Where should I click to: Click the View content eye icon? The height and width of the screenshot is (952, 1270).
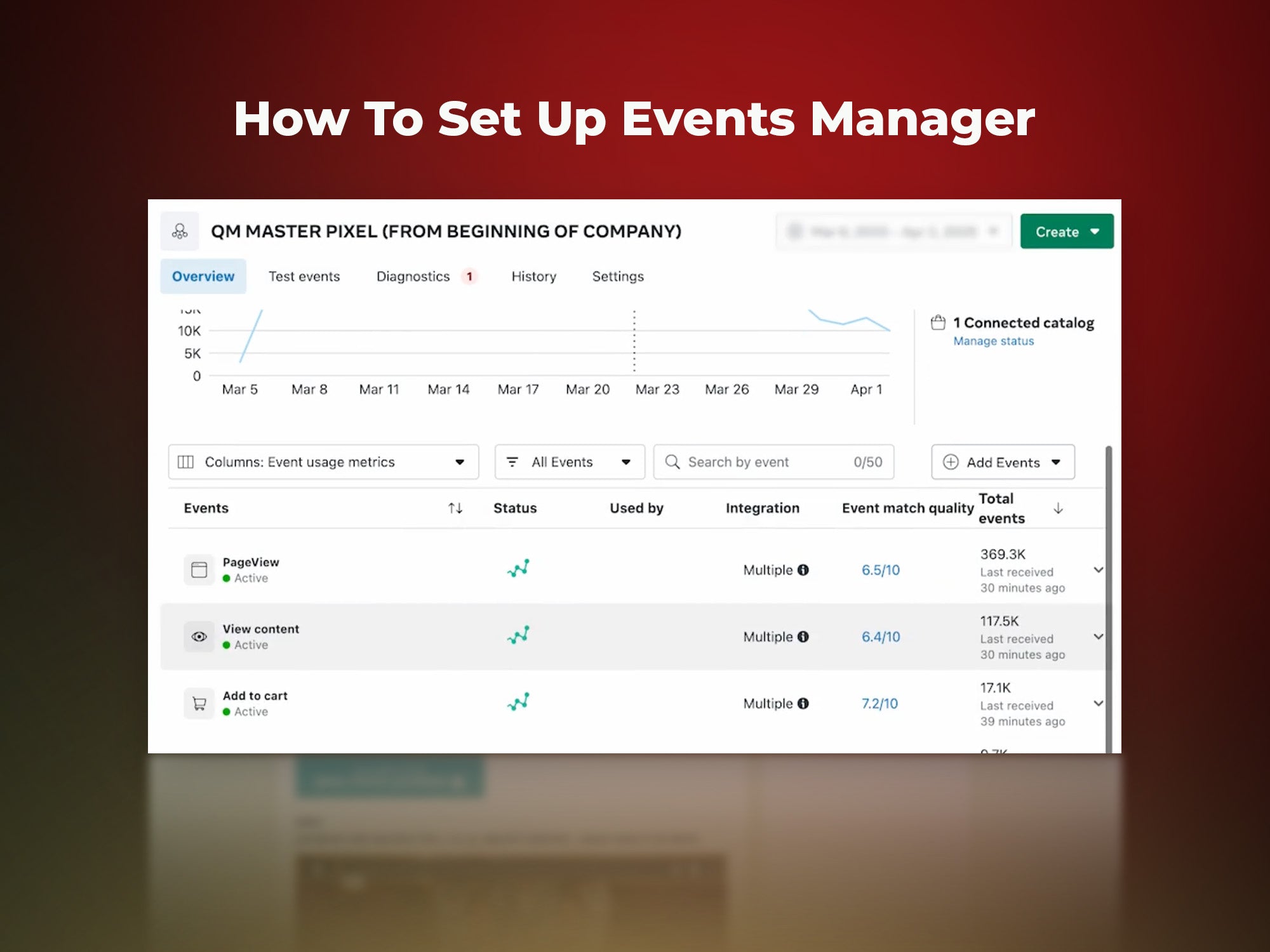199,637
